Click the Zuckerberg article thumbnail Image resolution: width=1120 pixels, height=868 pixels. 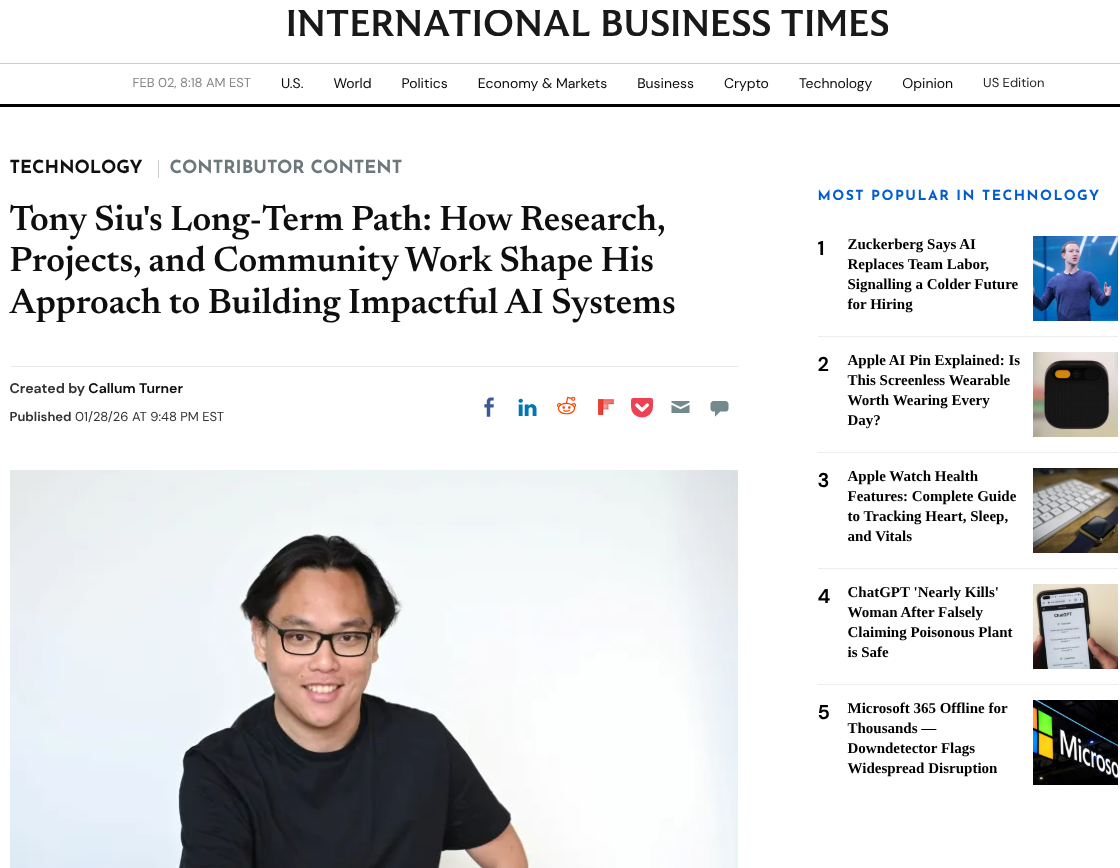click(1075, 278)
